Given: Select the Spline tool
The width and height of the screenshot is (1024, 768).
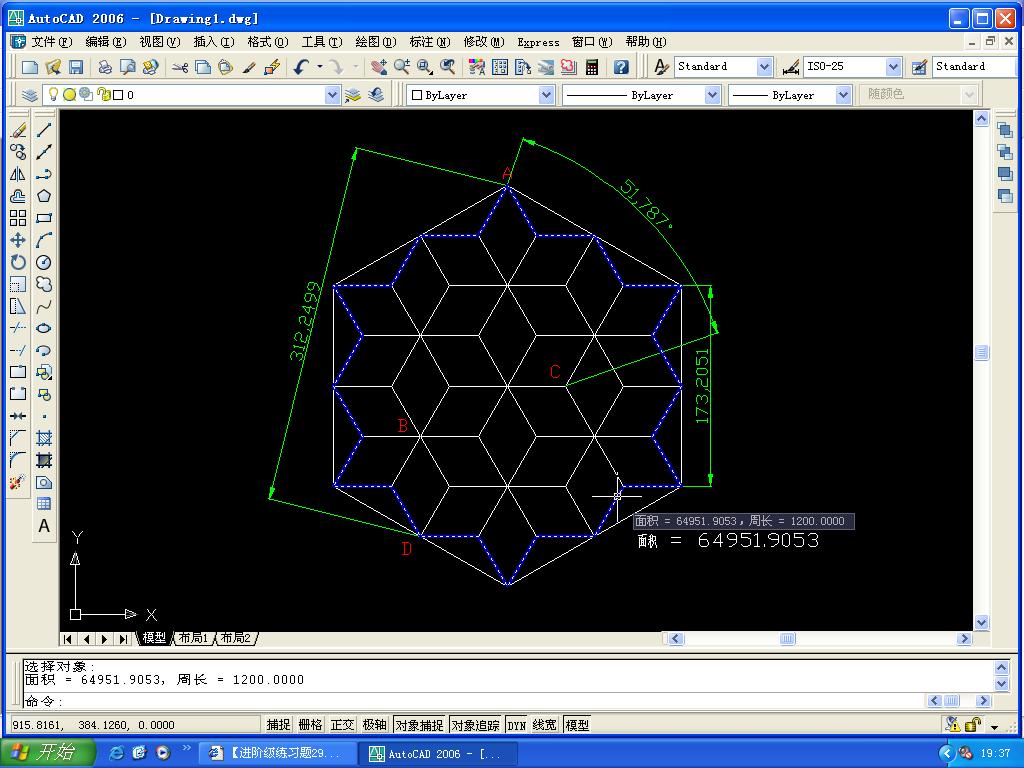Looking at the screenshot, I should (44, 306).
